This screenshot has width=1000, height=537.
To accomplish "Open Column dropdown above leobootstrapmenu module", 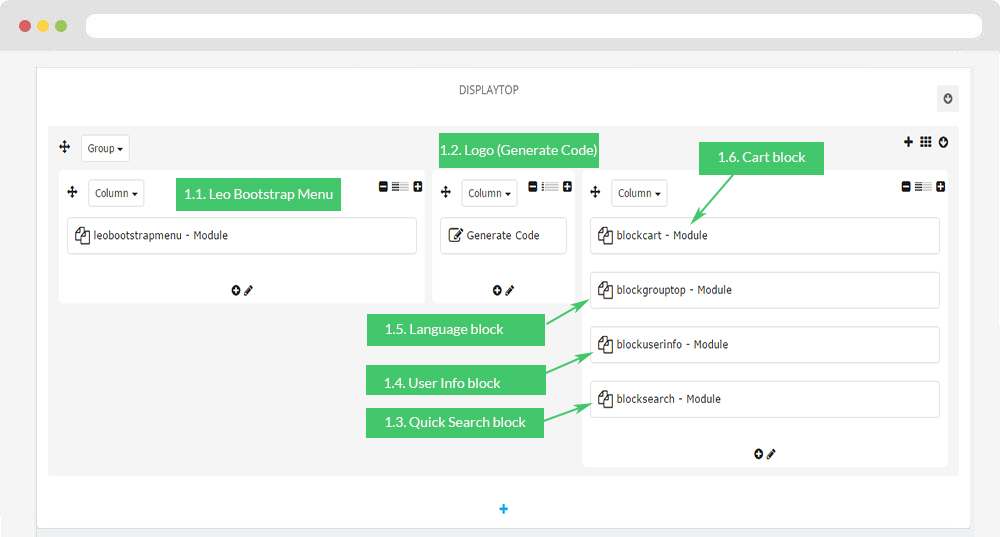I will click(116, 193).
